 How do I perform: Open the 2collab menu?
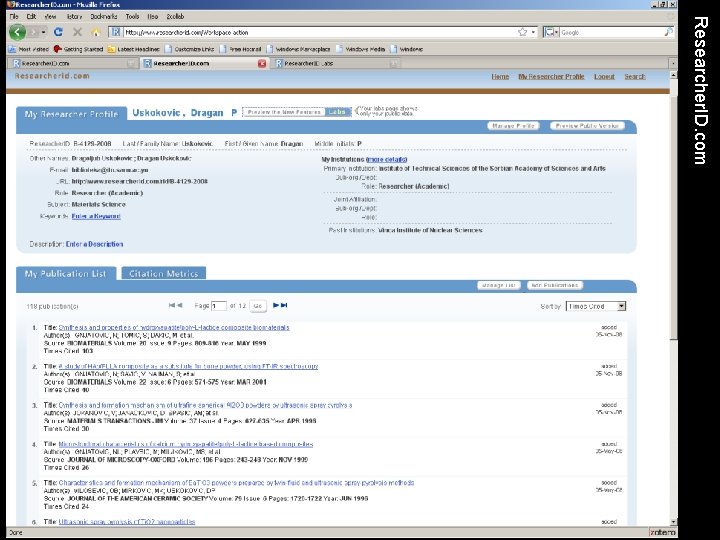[x=175, y=17]
